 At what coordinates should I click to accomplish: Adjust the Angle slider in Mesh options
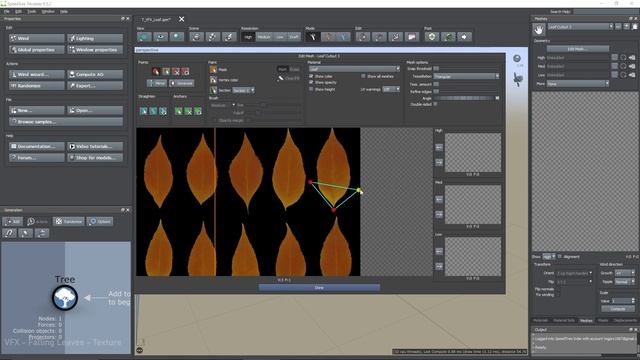[466, 98]
